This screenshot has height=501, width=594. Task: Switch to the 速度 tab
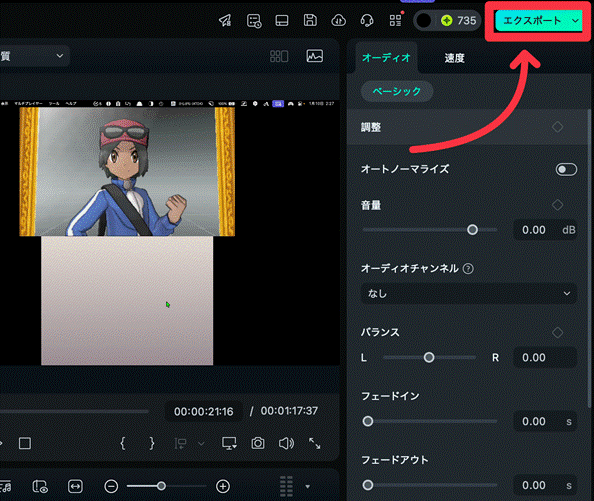coord(454,58)
